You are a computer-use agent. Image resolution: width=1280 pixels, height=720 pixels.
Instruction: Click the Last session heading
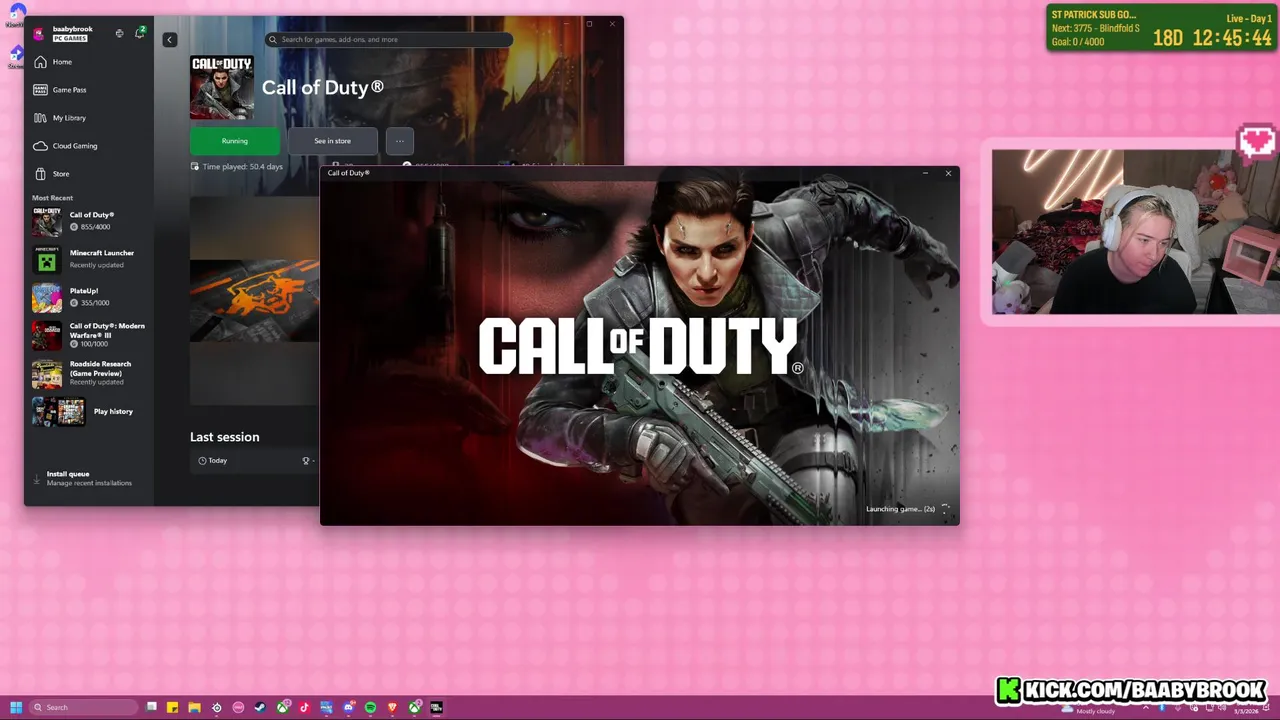[x=225, y=437]
